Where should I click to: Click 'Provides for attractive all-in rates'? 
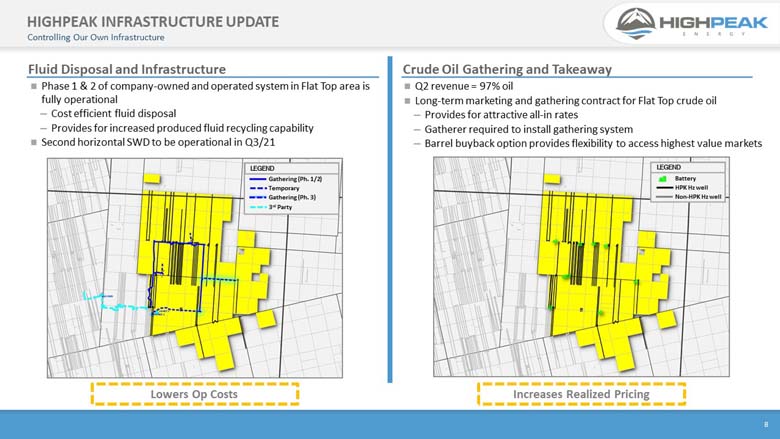(501, 115)
